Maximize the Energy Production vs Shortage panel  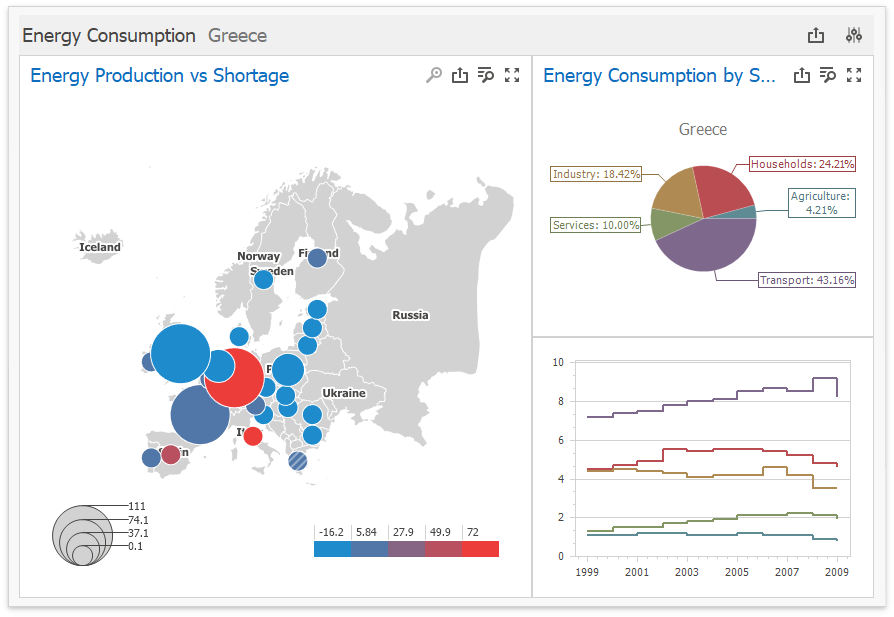pos(512,75)
